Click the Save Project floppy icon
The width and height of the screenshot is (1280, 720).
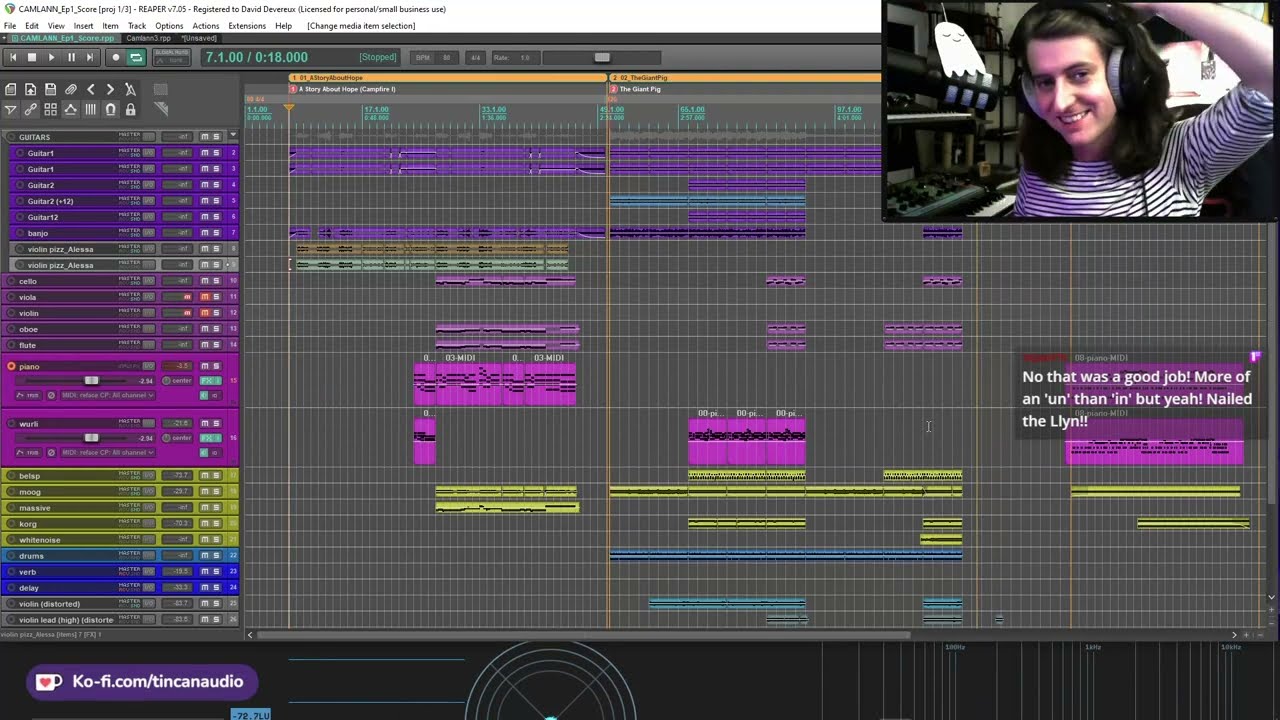click(51, 90)
